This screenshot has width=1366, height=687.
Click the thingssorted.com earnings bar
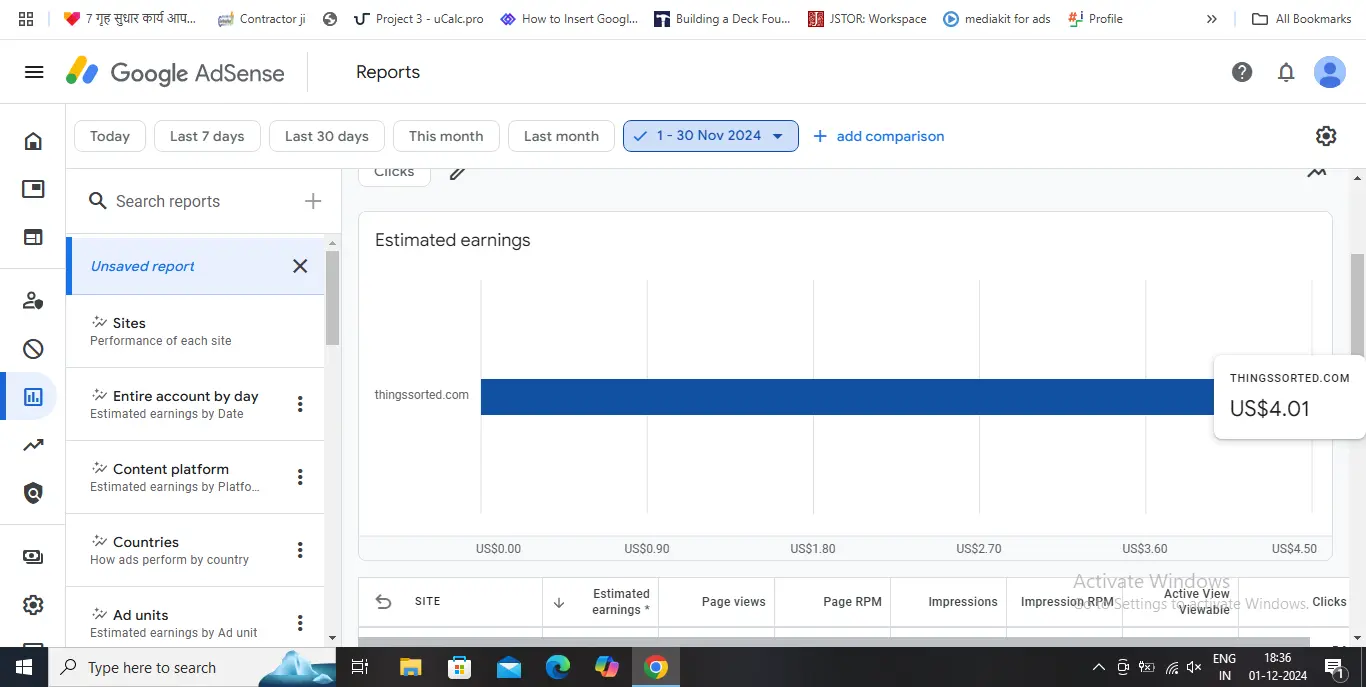[x=846, y=396]
